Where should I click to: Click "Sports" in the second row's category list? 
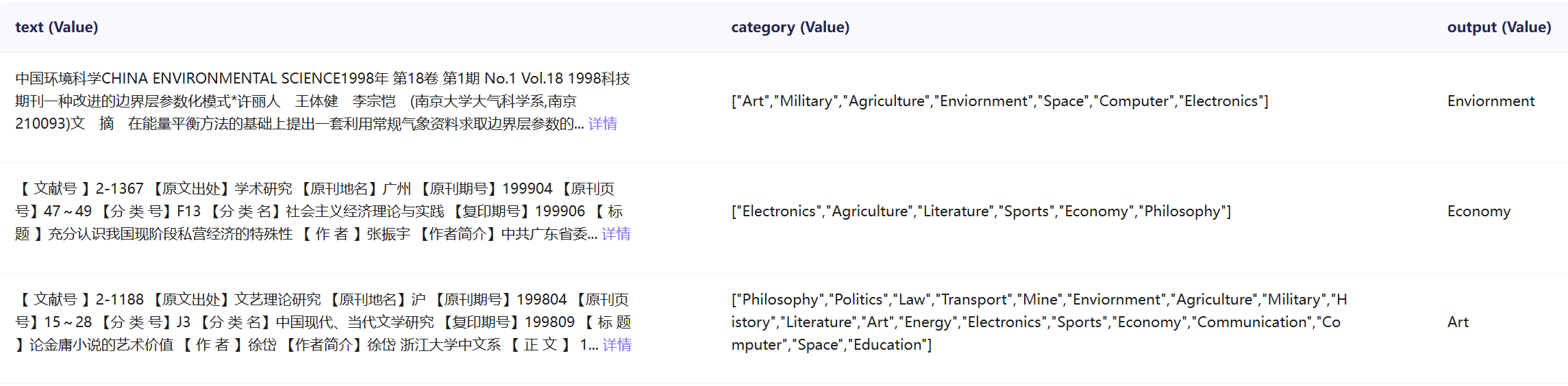(x=1025, y=211)
